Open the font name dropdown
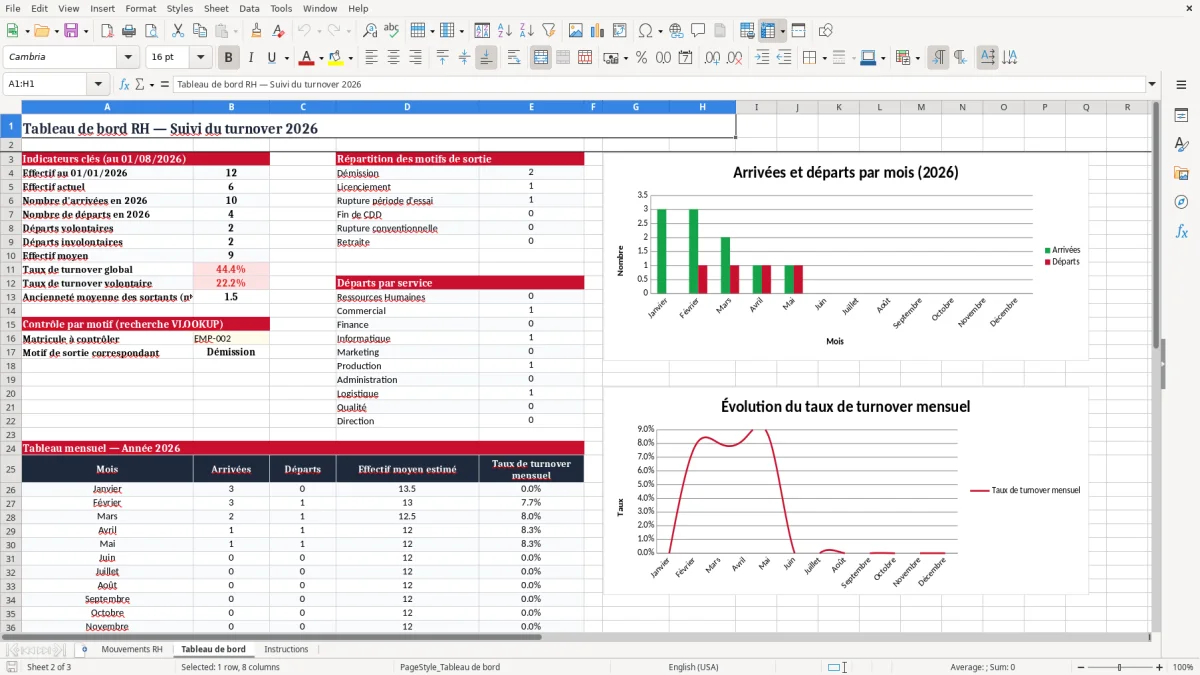 point(127,58)
